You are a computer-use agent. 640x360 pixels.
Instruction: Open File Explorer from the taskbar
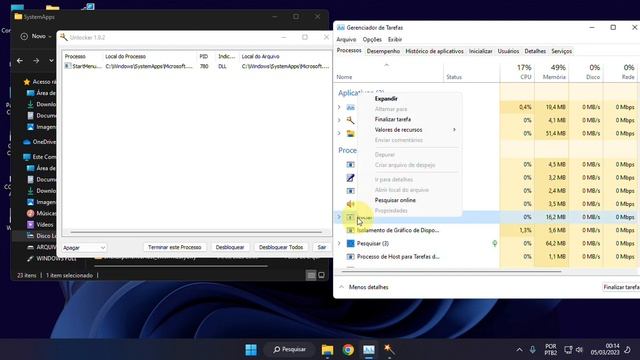[327, 350]
